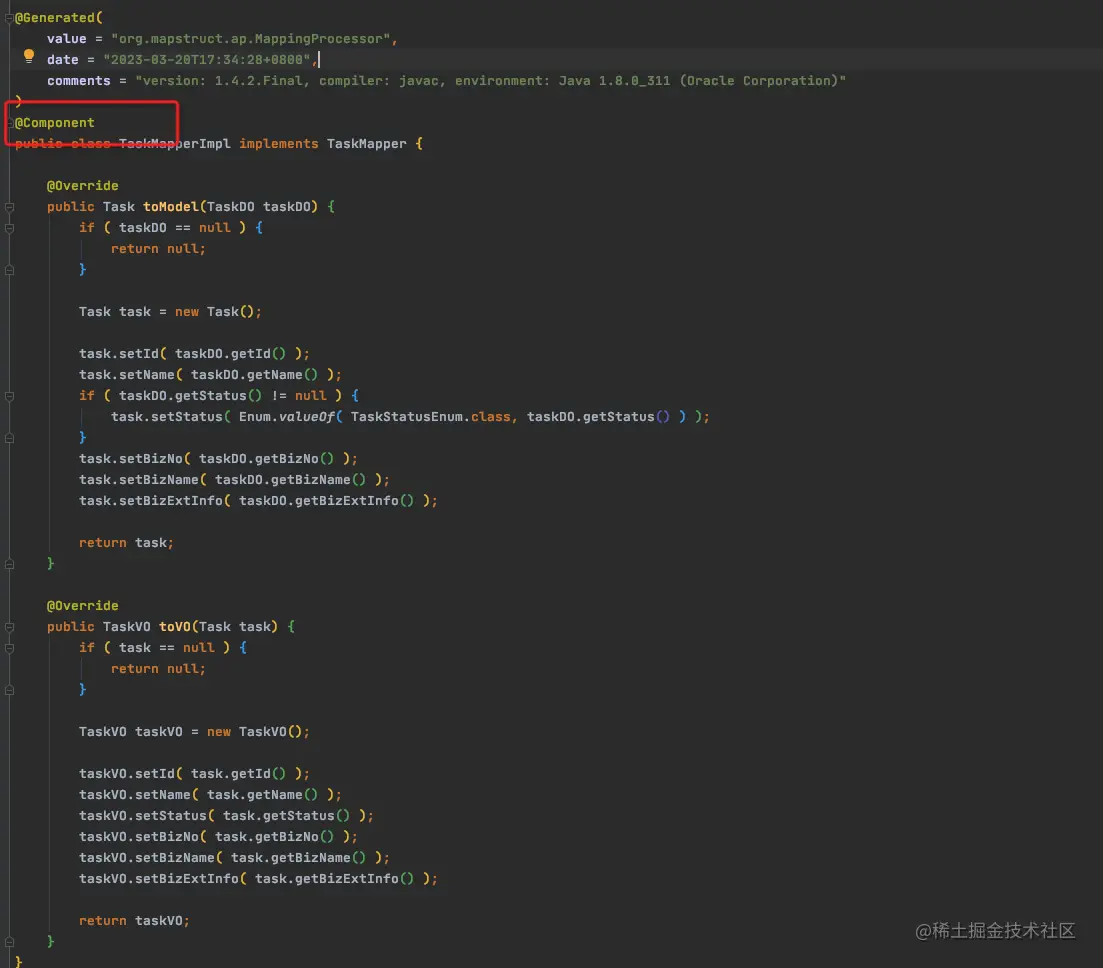Click 'return null;' inside the toModel method
This screenshot has width=1103, height=968.
tap(158, 249)
